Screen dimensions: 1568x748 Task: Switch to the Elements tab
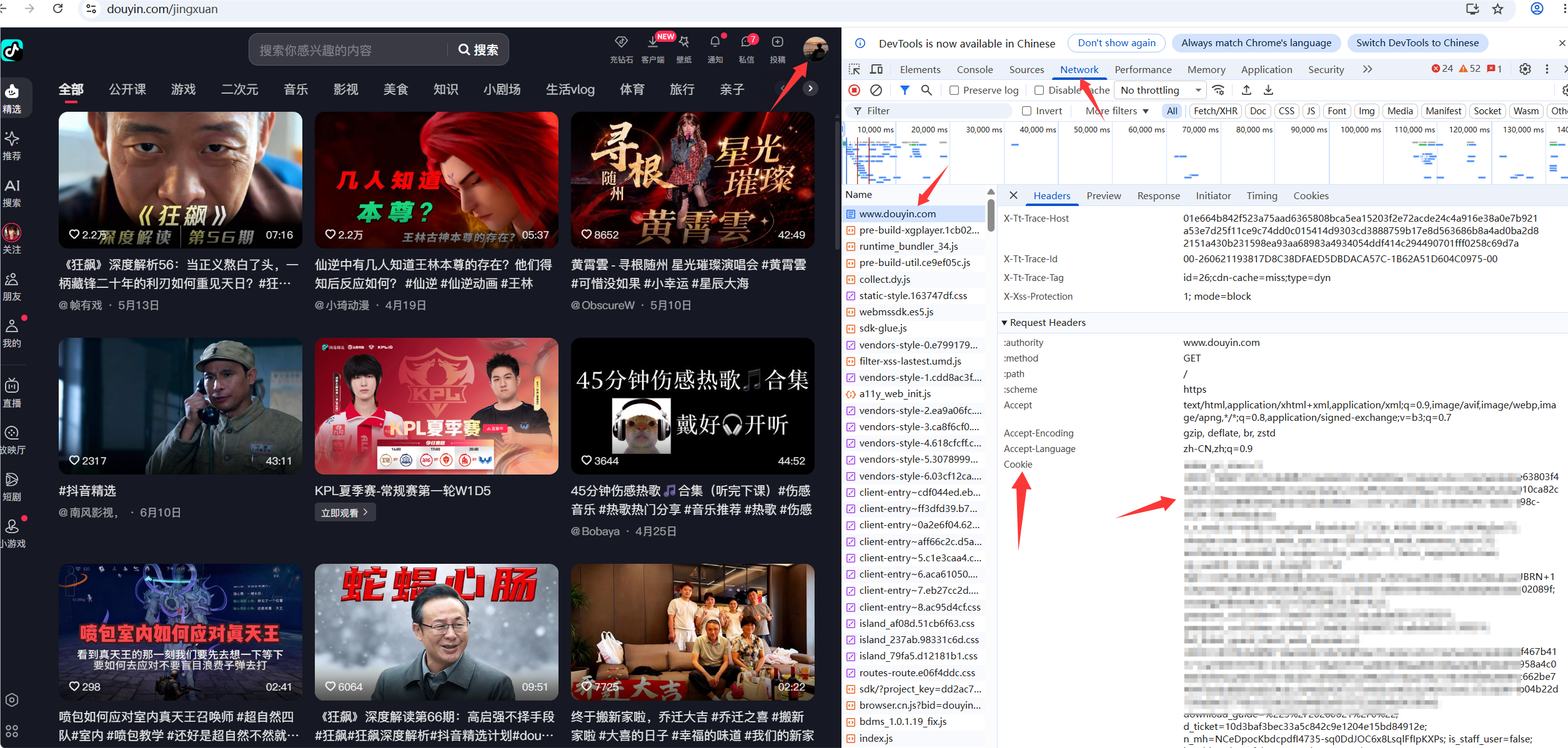(920, 69)
